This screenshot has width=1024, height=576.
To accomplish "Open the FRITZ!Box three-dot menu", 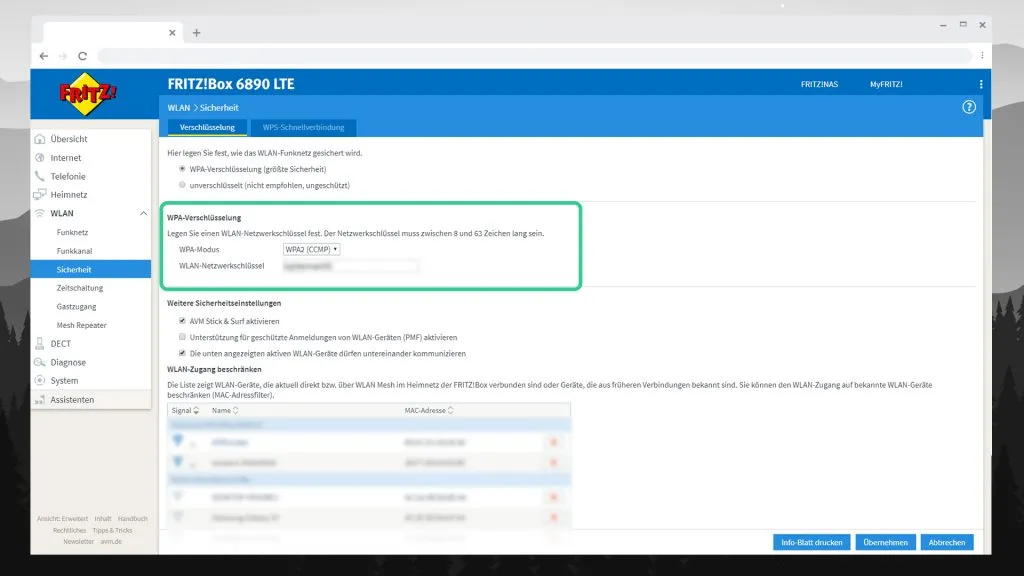I will tap(980, 84).
